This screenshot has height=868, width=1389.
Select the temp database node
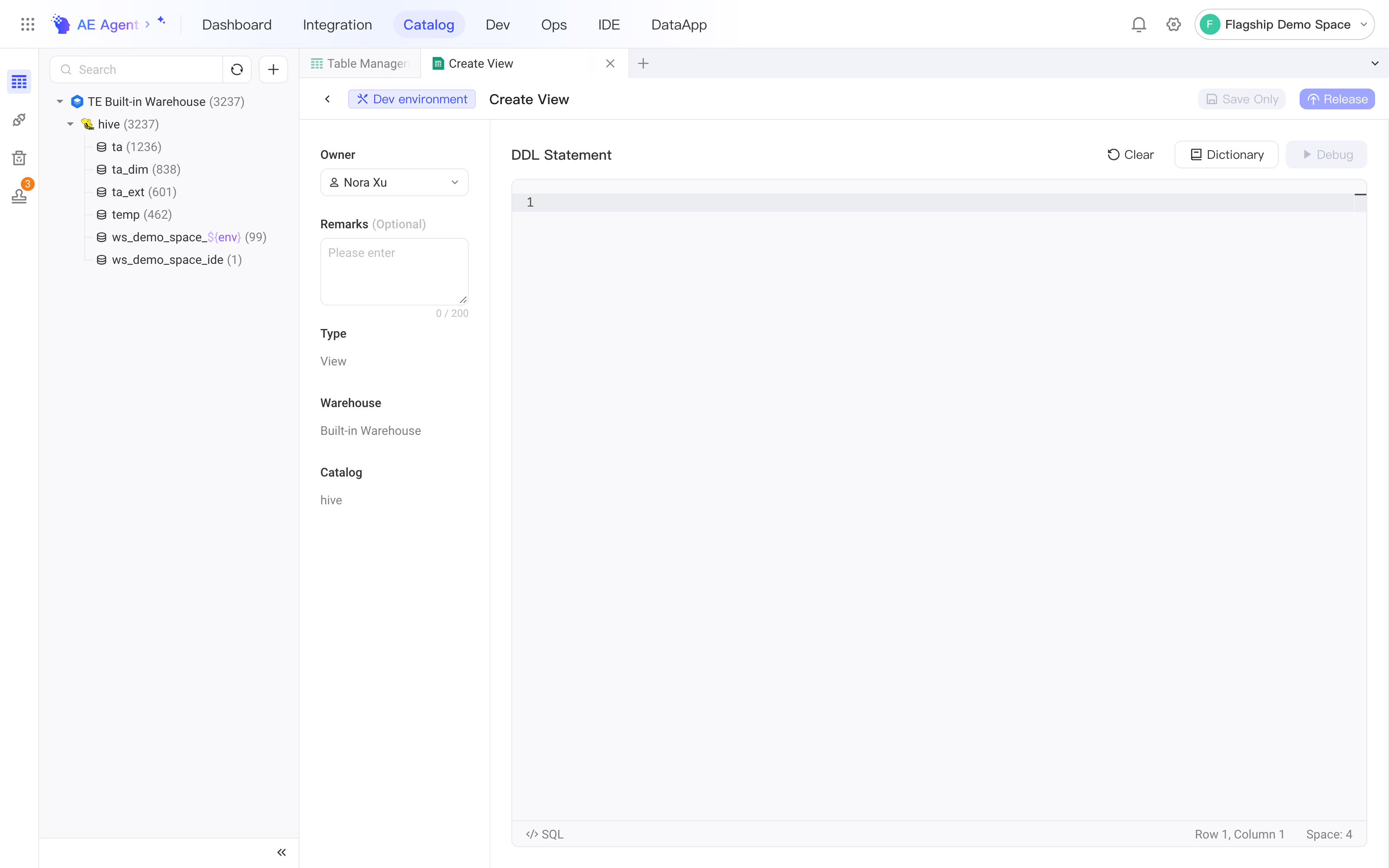tap(134, 214)
